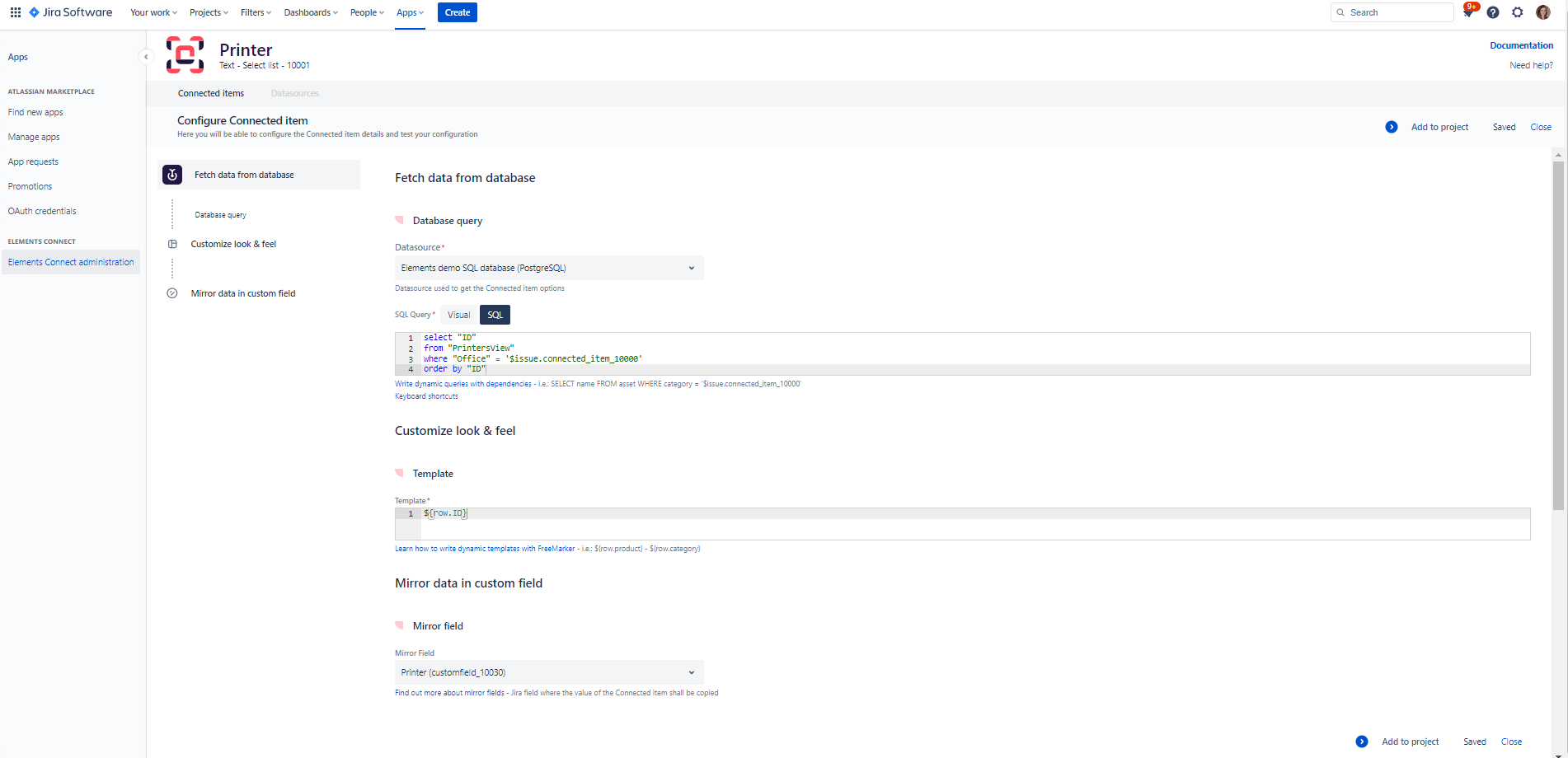Open the Dashboards menu

click(x=311, y=12)
